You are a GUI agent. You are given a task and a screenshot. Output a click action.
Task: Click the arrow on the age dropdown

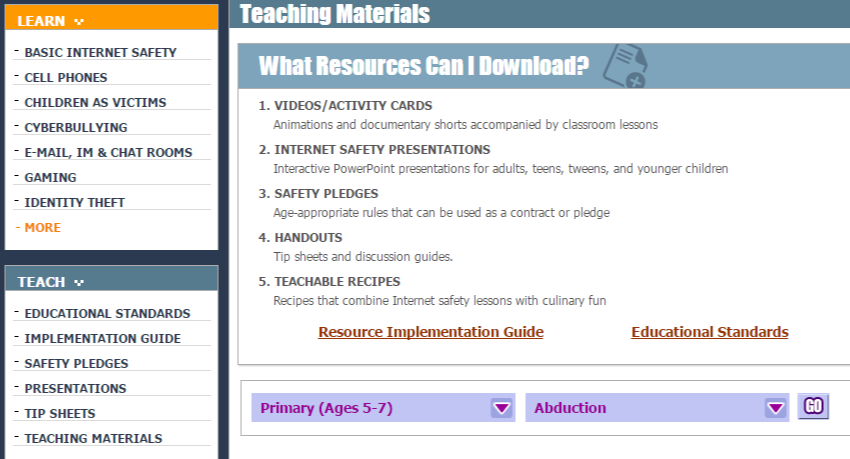point(501,408)
